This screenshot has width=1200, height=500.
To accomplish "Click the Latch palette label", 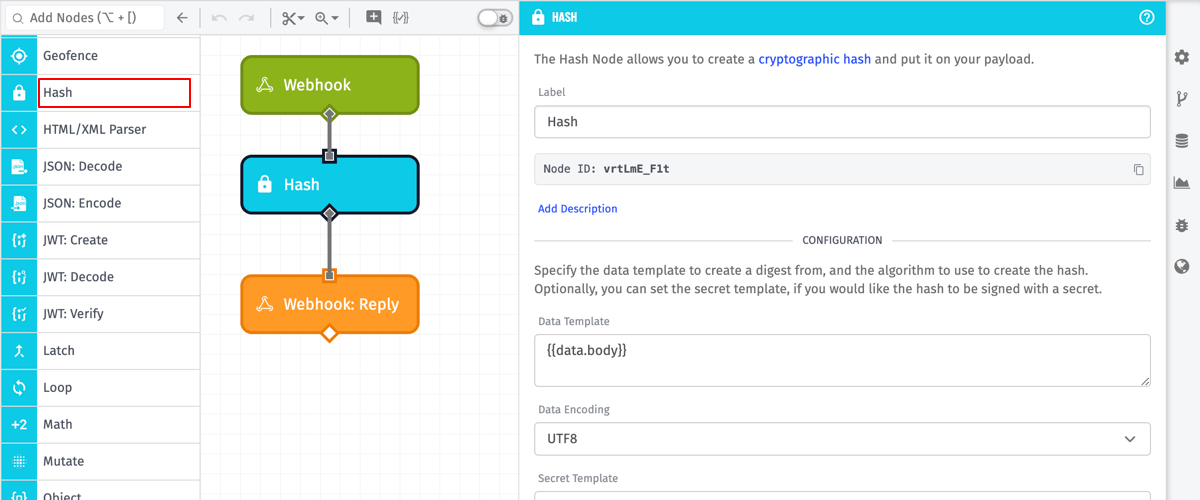I will click(x=59, y=351).
